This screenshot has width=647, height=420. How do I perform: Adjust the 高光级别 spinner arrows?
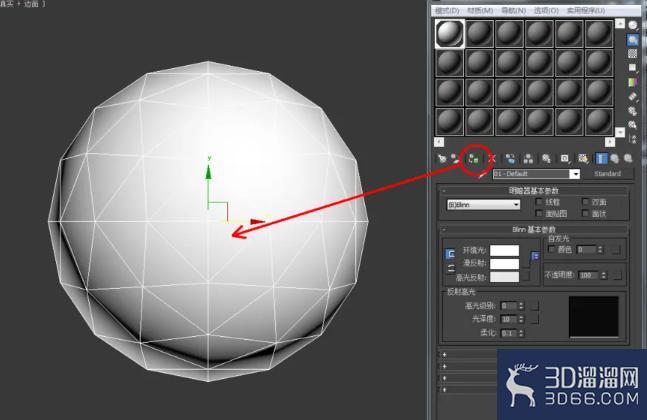pyautogui.click(x=521, y=306)
